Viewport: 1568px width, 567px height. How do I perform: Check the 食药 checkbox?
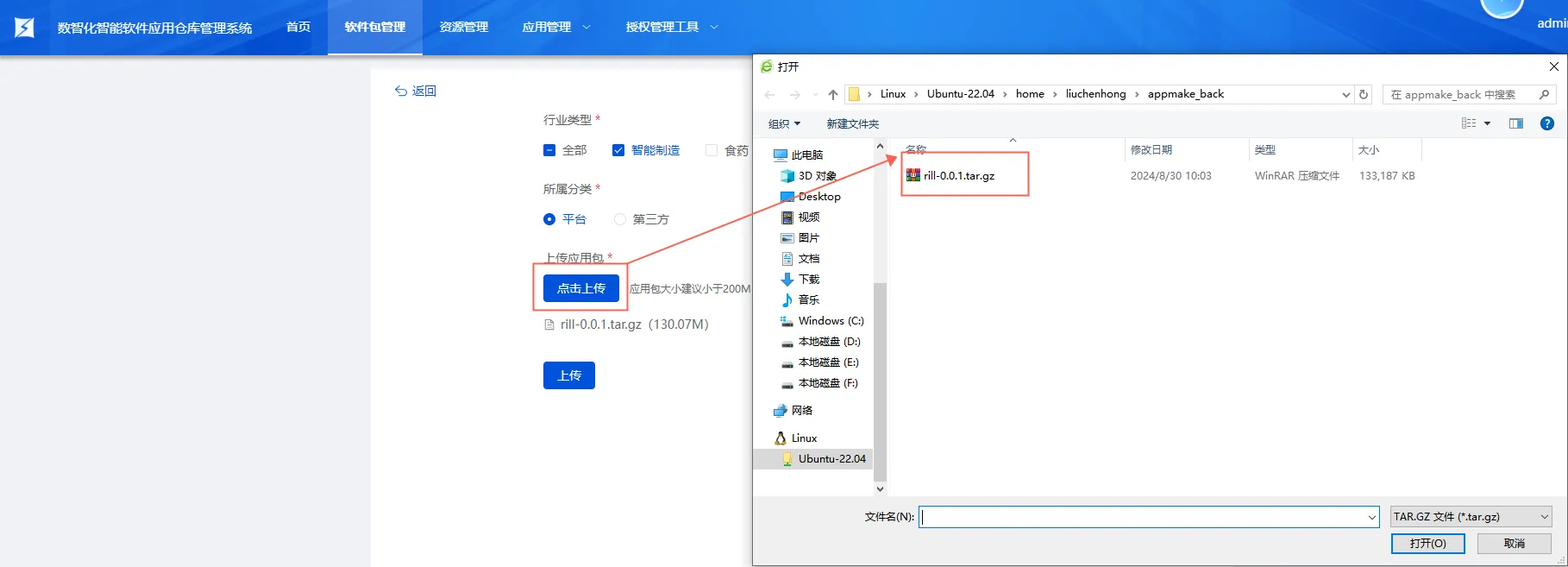[x=712, y=150]
